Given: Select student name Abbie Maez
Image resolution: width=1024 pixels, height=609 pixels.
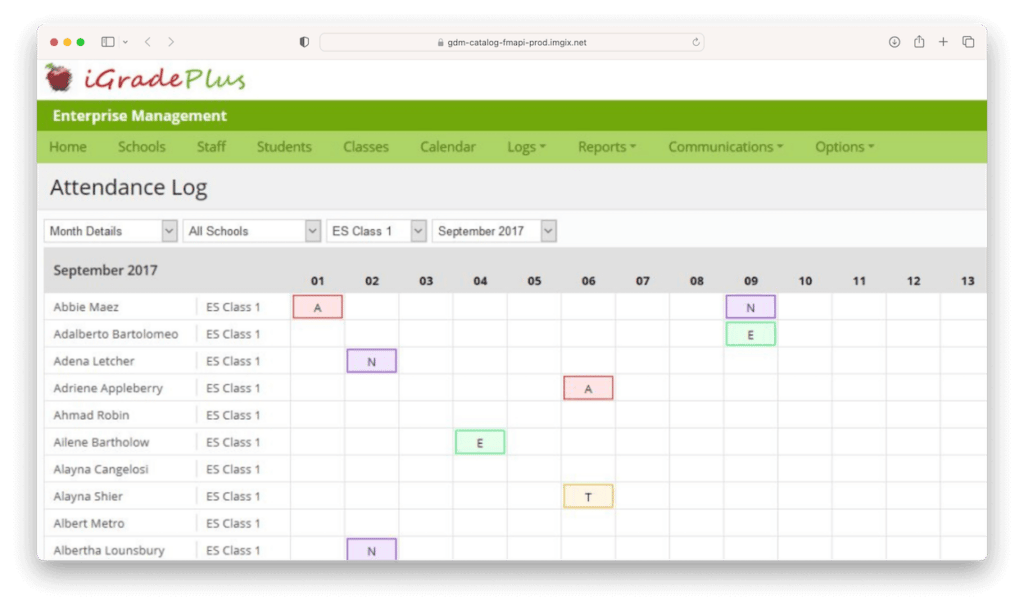Looking at the screenshot, I should click(86, 307).
